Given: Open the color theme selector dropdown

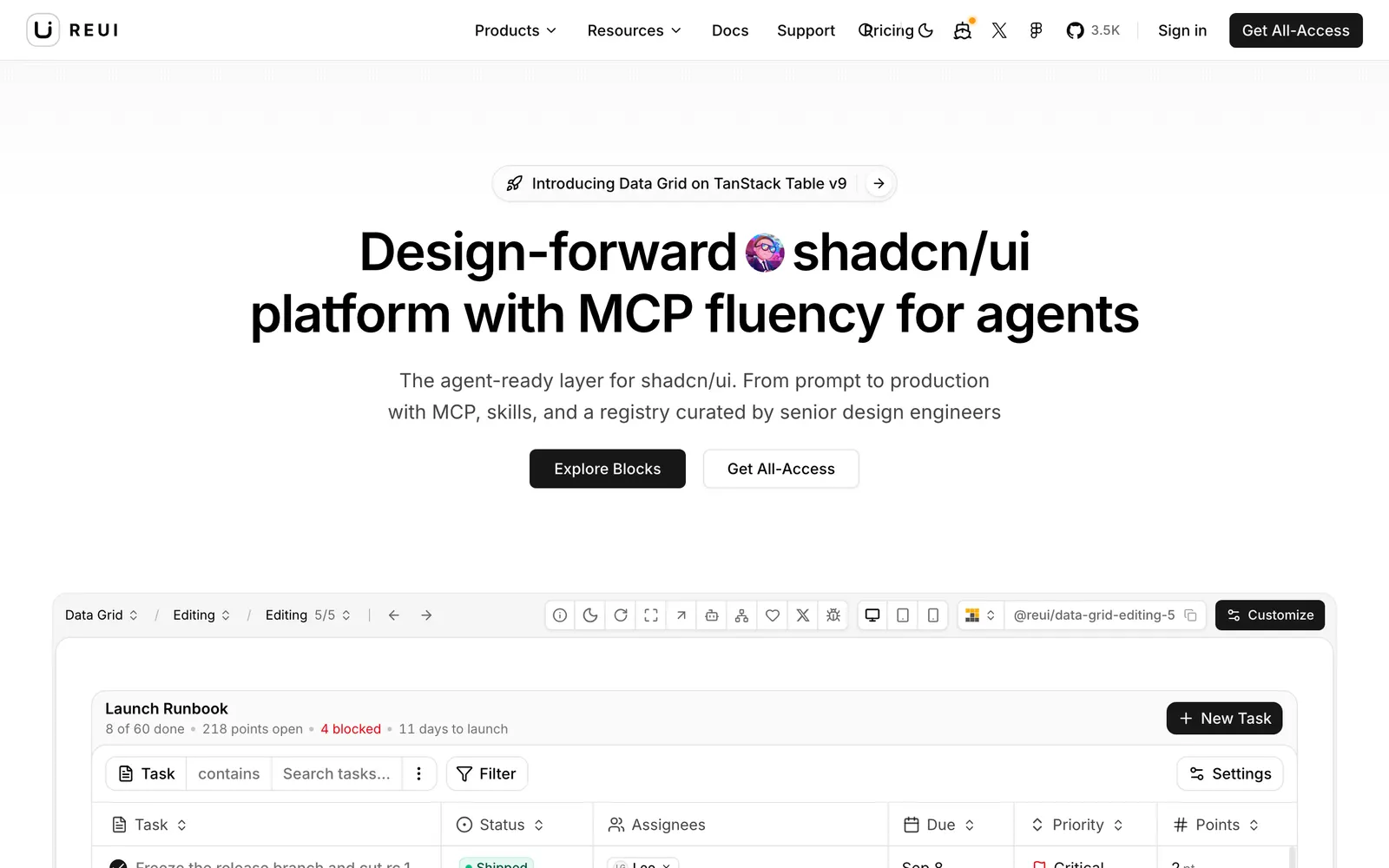Looking at the screenshot, I should pyautogui.click(x=981, y=615).
